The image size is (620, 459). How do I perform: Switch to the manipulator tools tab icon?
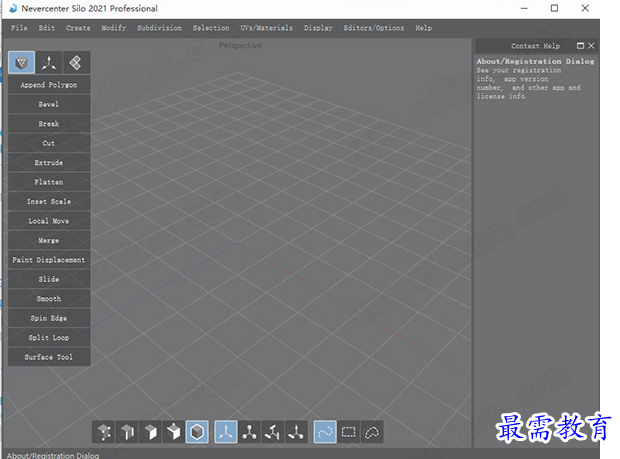pos(49,62)
